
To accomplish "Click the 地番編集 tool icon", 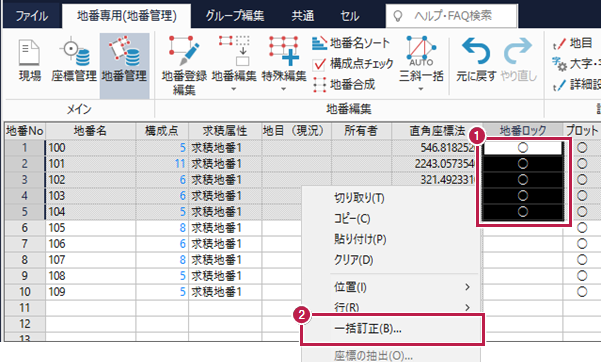I will pyautogui.click(x=234, y=59).
